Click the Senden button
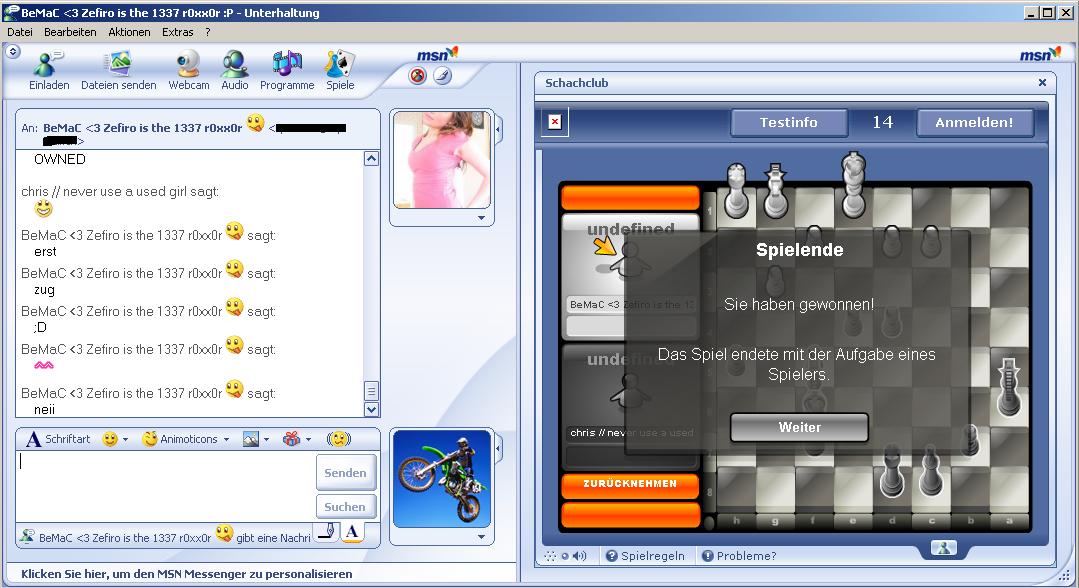This screenshot has height=588, width=1079. click(345, 472)
